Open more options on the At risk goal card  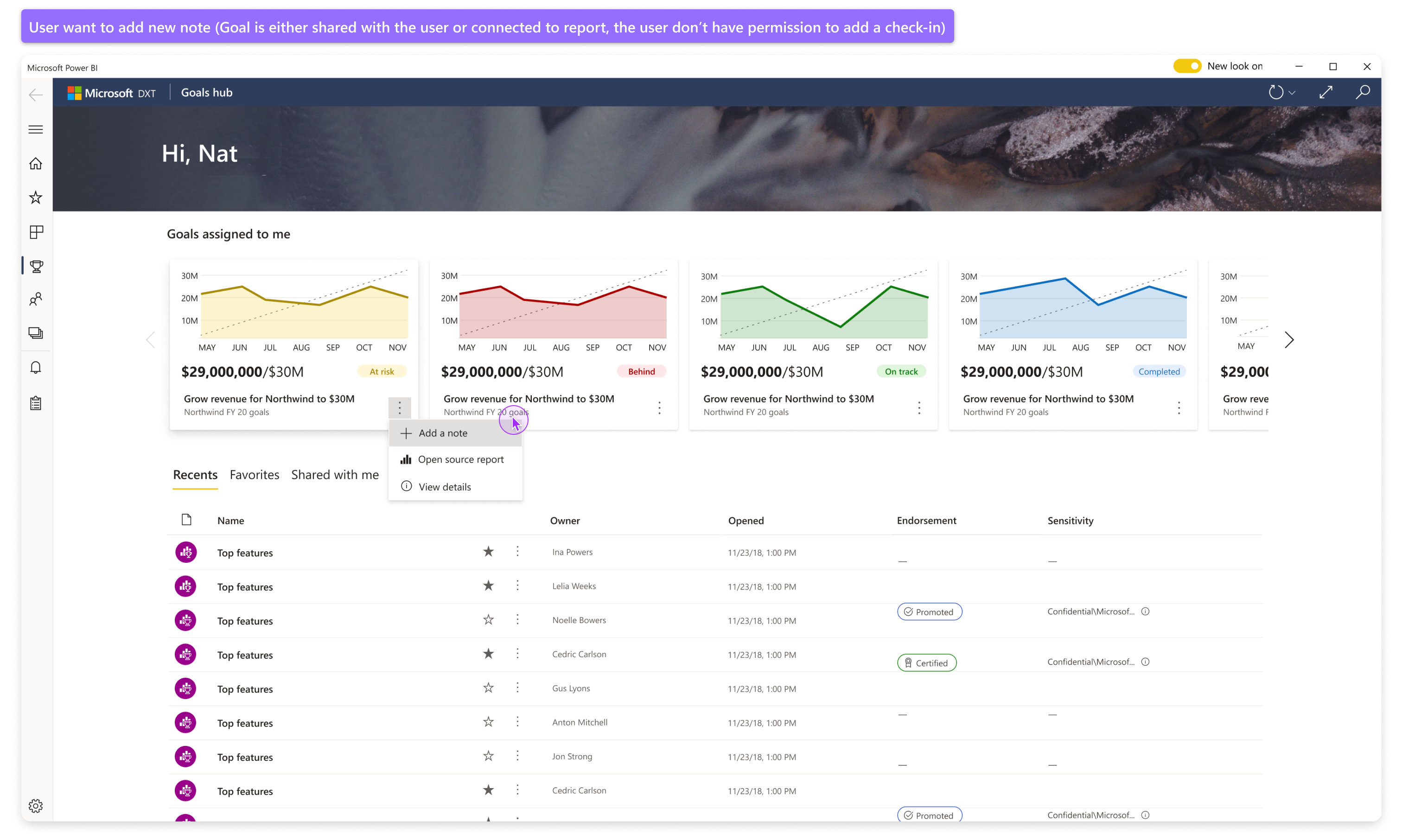400,407
